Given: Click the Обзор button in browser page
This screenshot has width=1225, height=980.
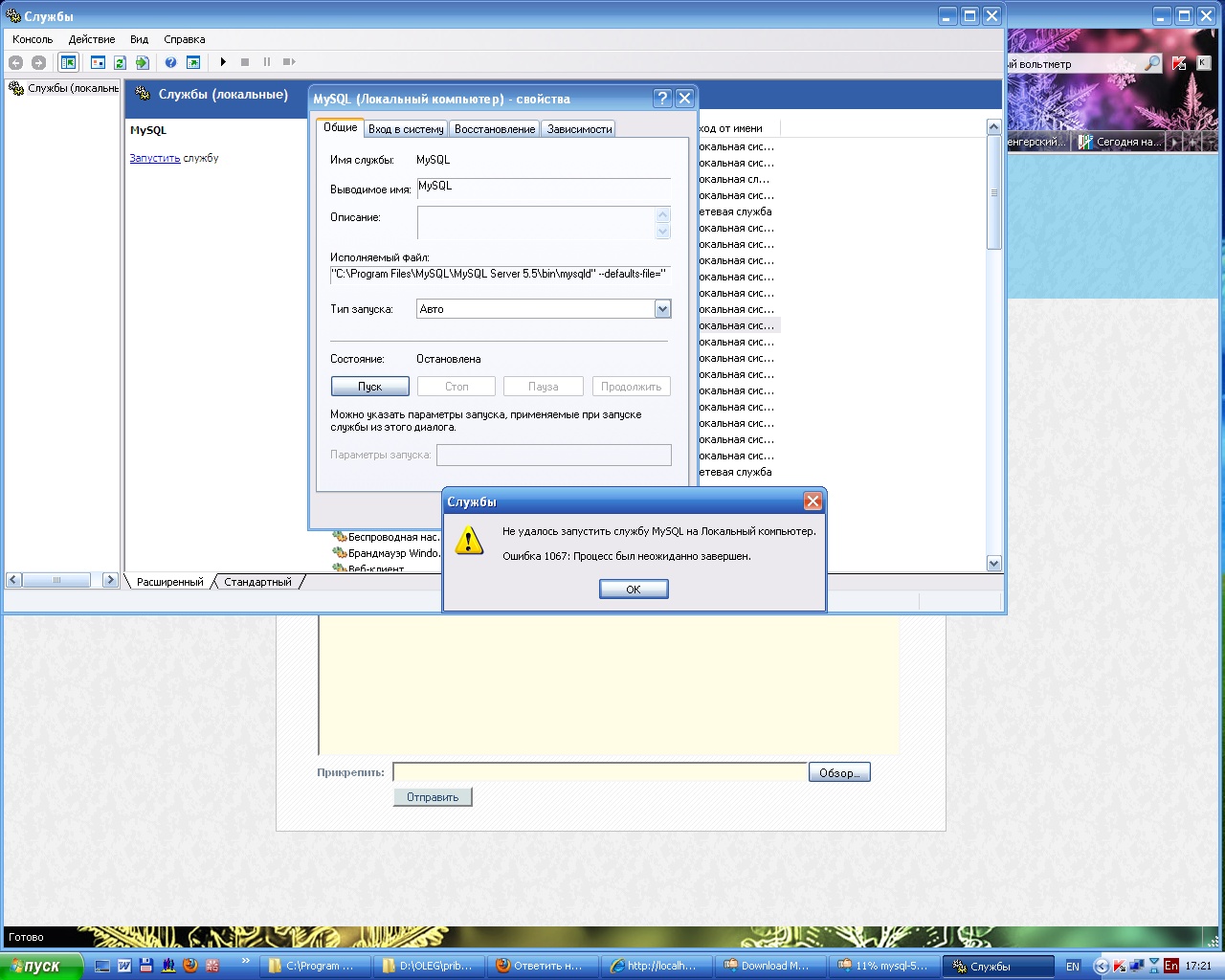Looking at the screenshot, I should click(x=839, y=773).
